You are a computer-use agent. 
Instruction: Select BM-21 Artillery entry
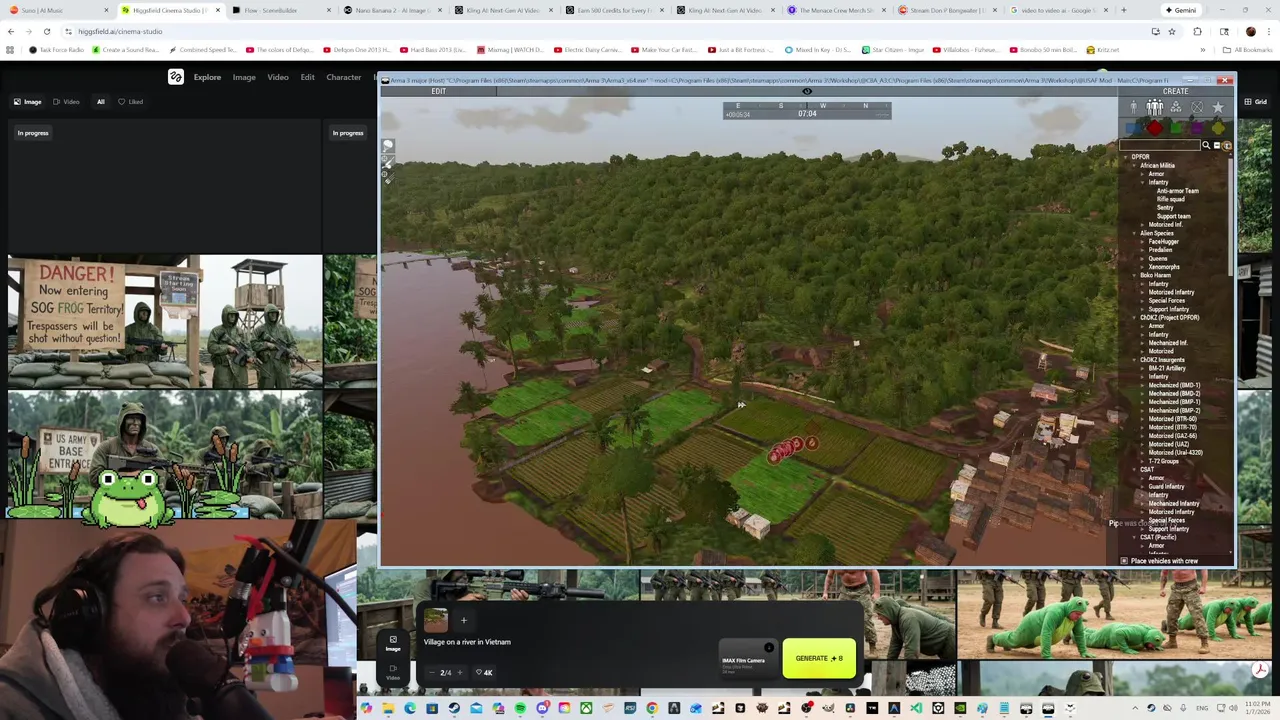[x=1167, y=368]
